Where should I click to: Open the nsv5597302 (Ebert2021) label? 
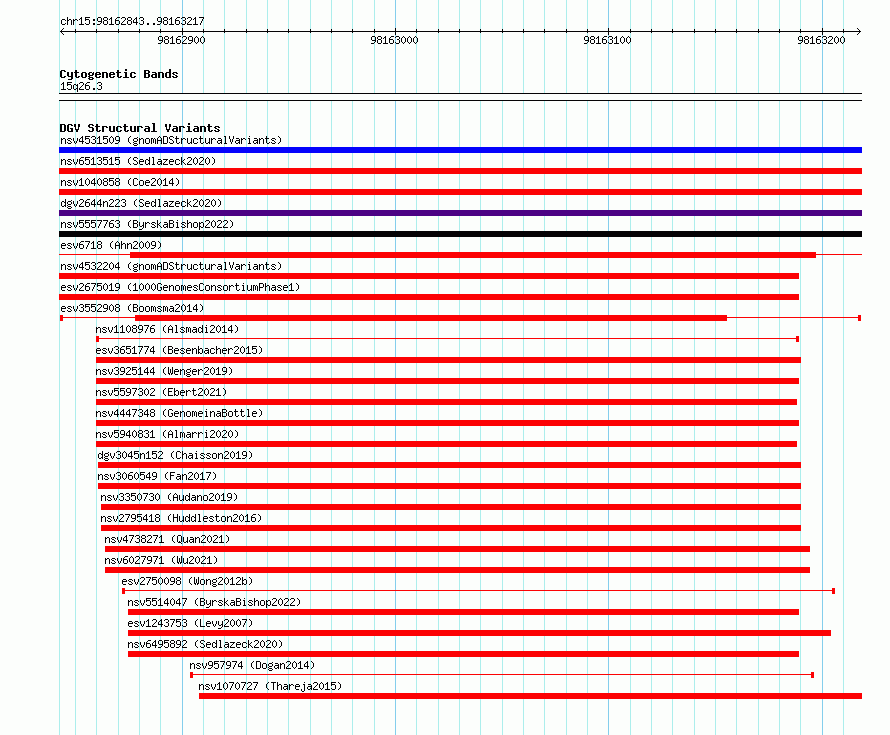click(161, 392)
